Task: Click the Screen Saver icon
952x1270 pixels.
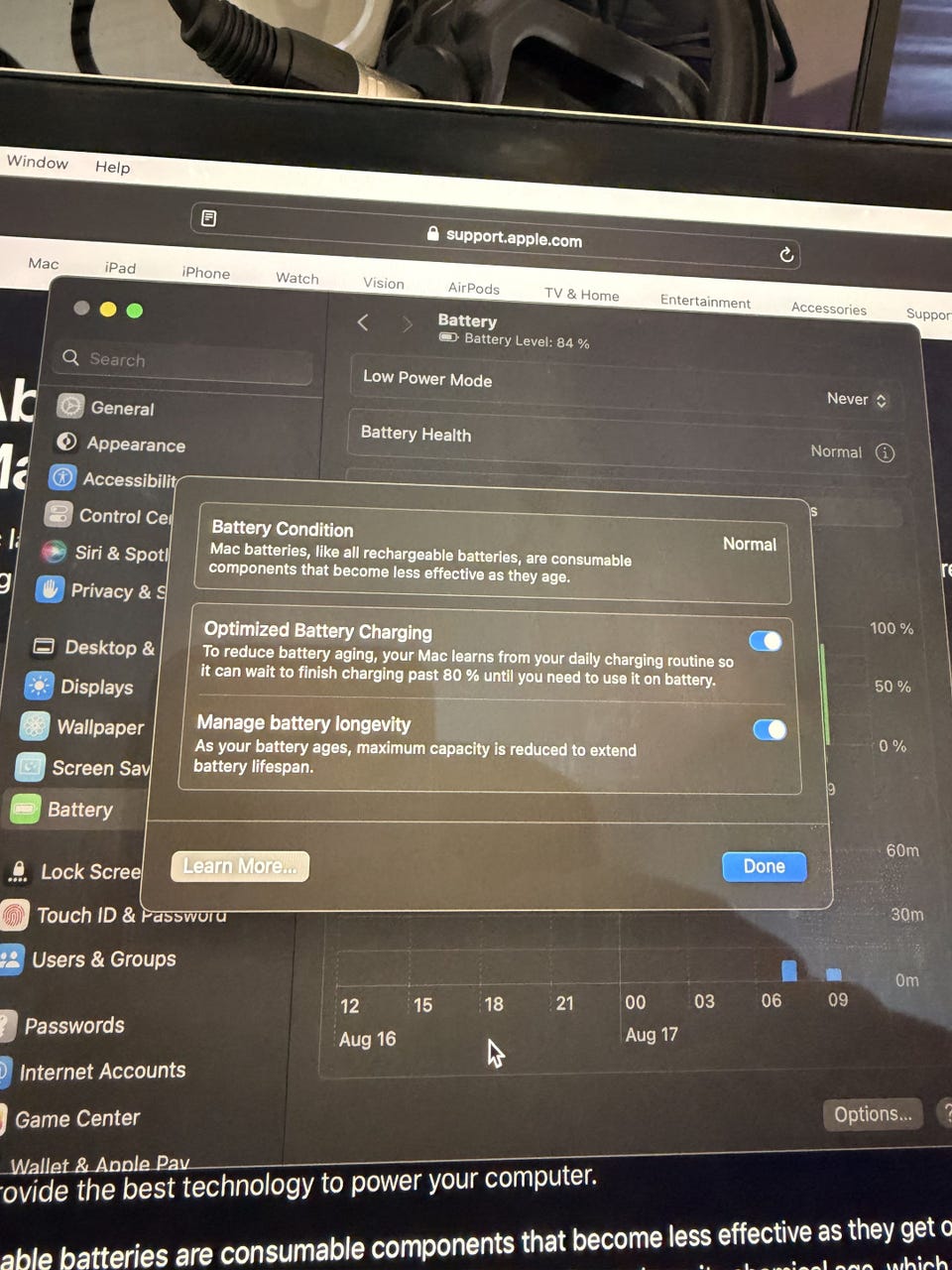Action: (x=30, y=767)
